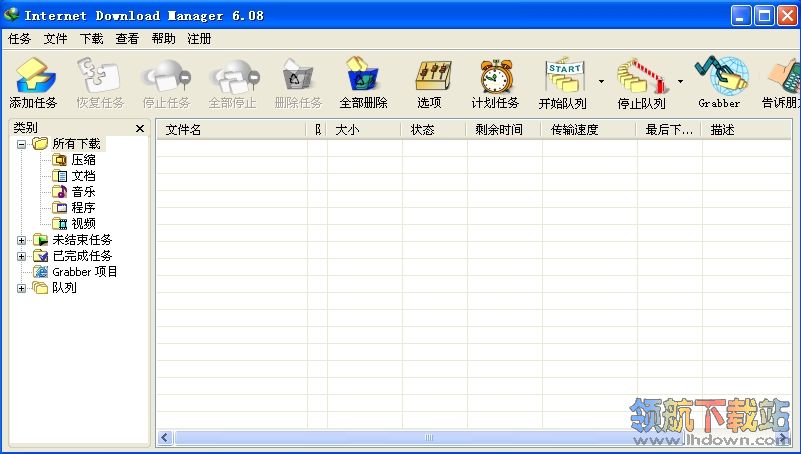Open the 文件 menu

click(x=55, y=39)
